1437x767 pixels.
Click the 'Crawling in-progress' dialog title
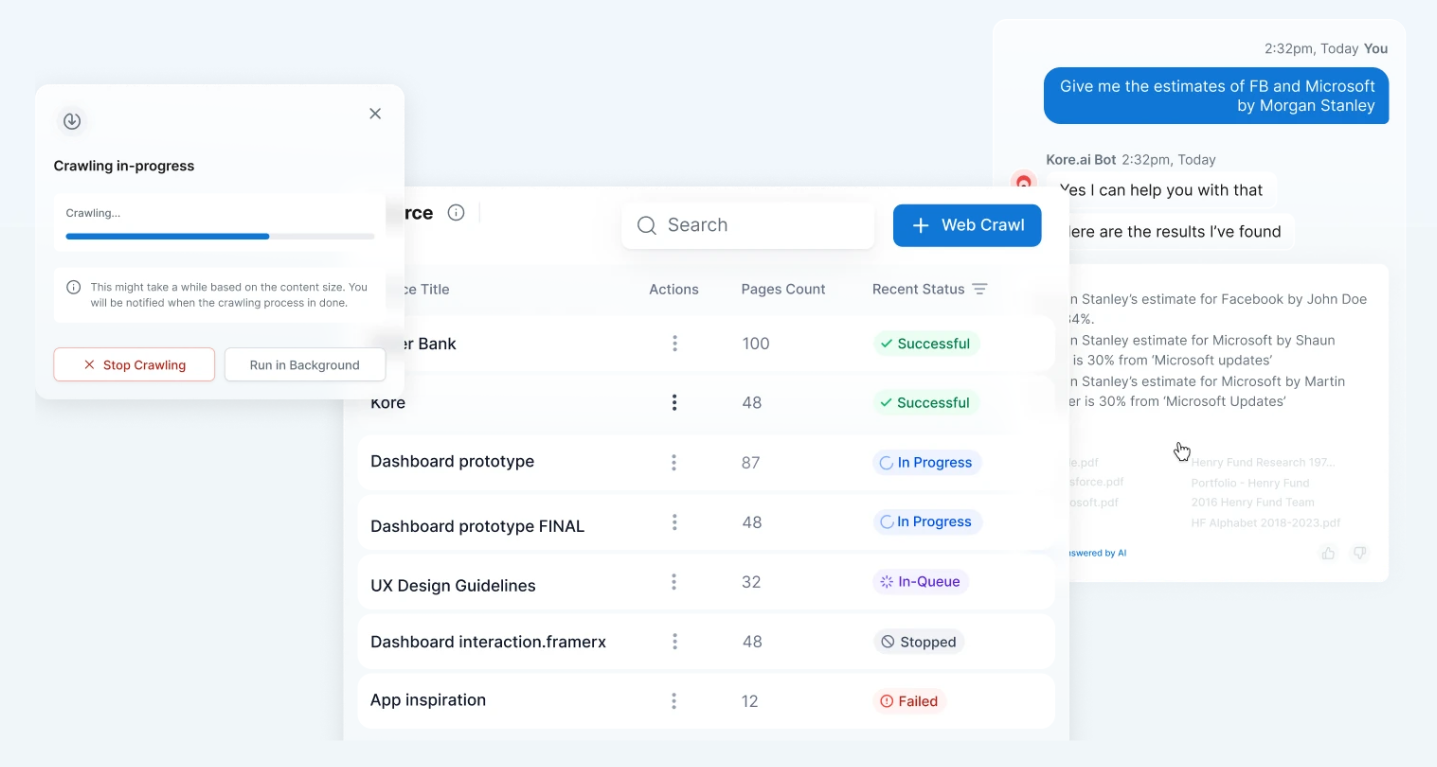[x=124, y=166]
